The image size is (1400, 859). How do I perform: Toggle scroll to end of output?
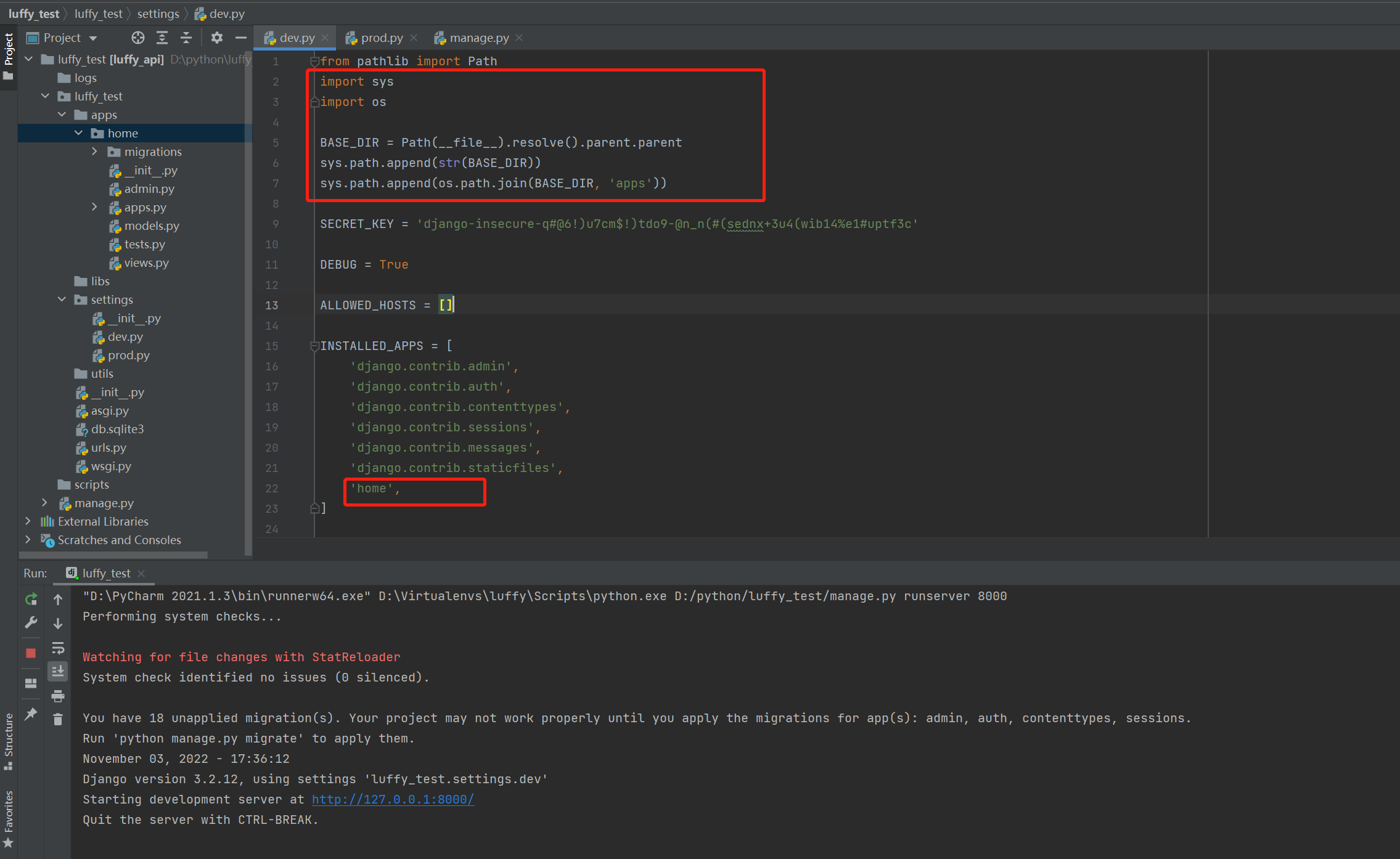pyautogui.click(x=58, y=671)
